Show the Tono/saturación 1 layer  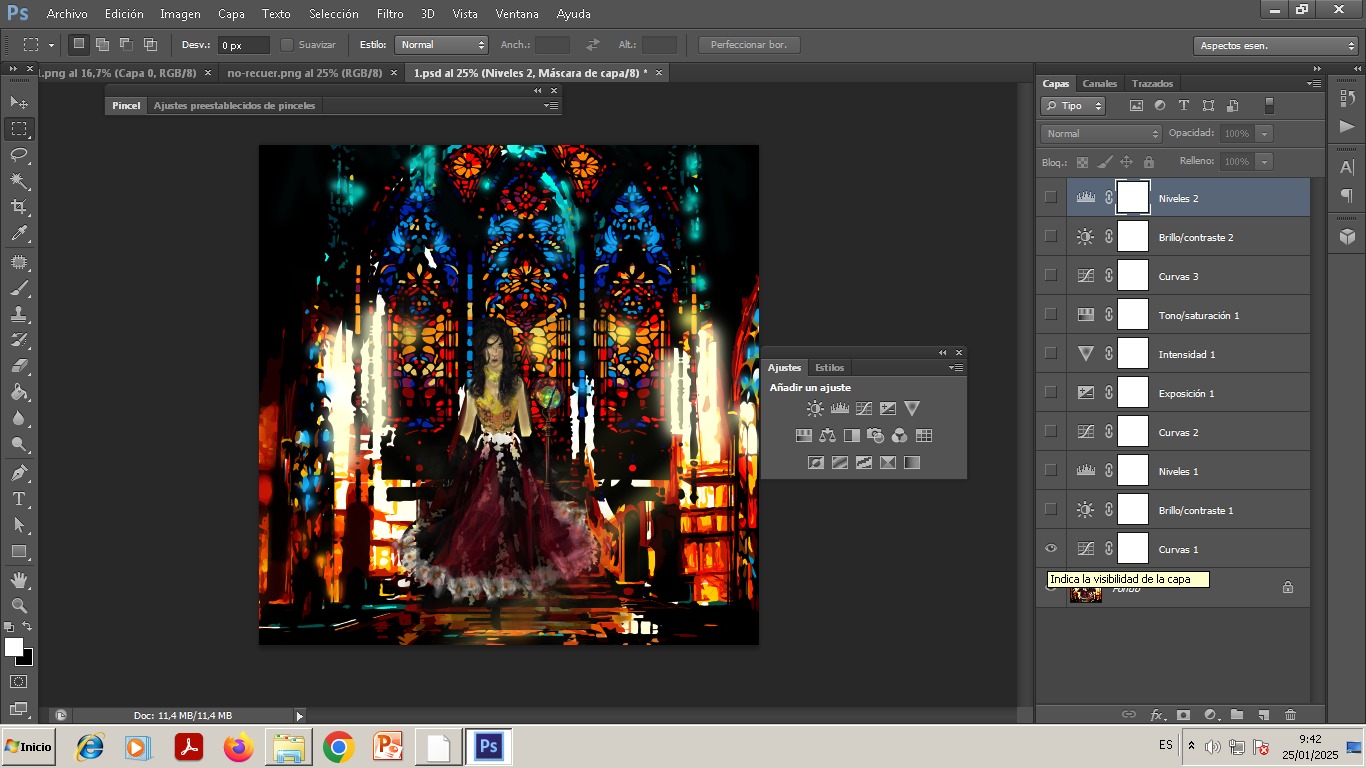1051,314
